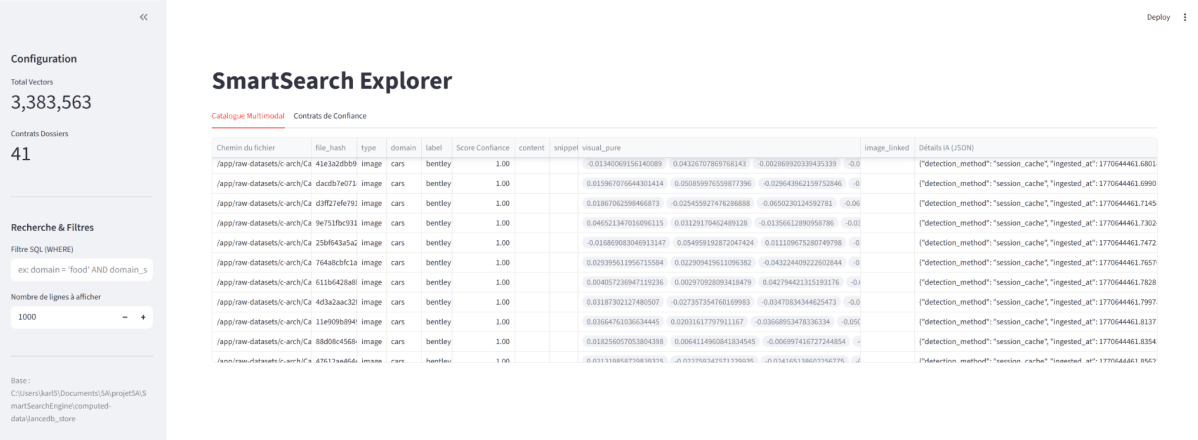The image size is (1198, 440).
Task: Click the Score Confiance column header
Action: pos(482,147)
